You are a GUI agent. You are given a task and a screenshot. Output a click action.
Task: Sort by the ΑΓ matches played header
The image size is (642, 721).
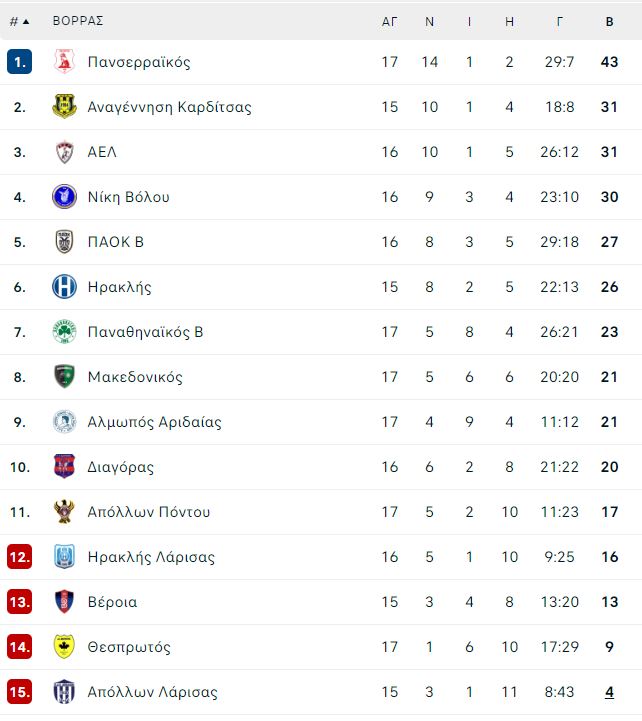390,22
